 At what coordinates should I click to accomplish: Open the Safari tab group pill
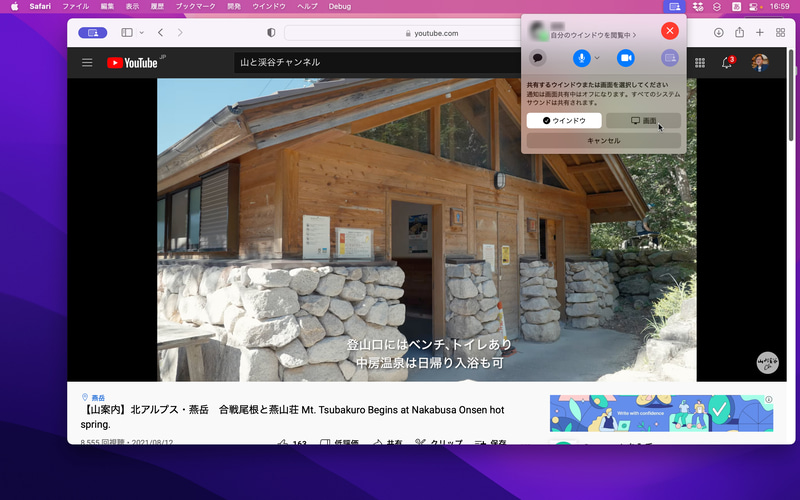(x=92, y=33)
